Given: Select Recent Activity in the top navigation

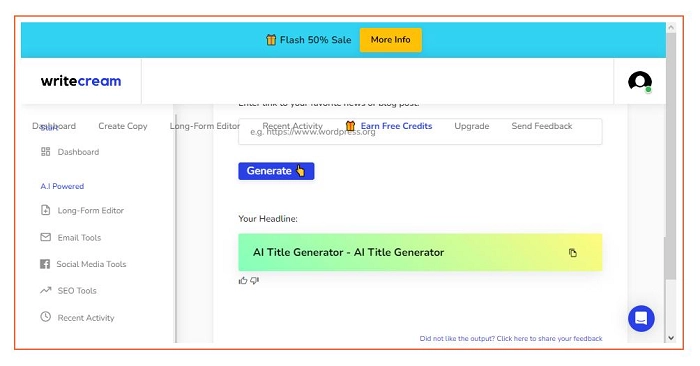Looking at the screenshot, I should pos(292,126).
